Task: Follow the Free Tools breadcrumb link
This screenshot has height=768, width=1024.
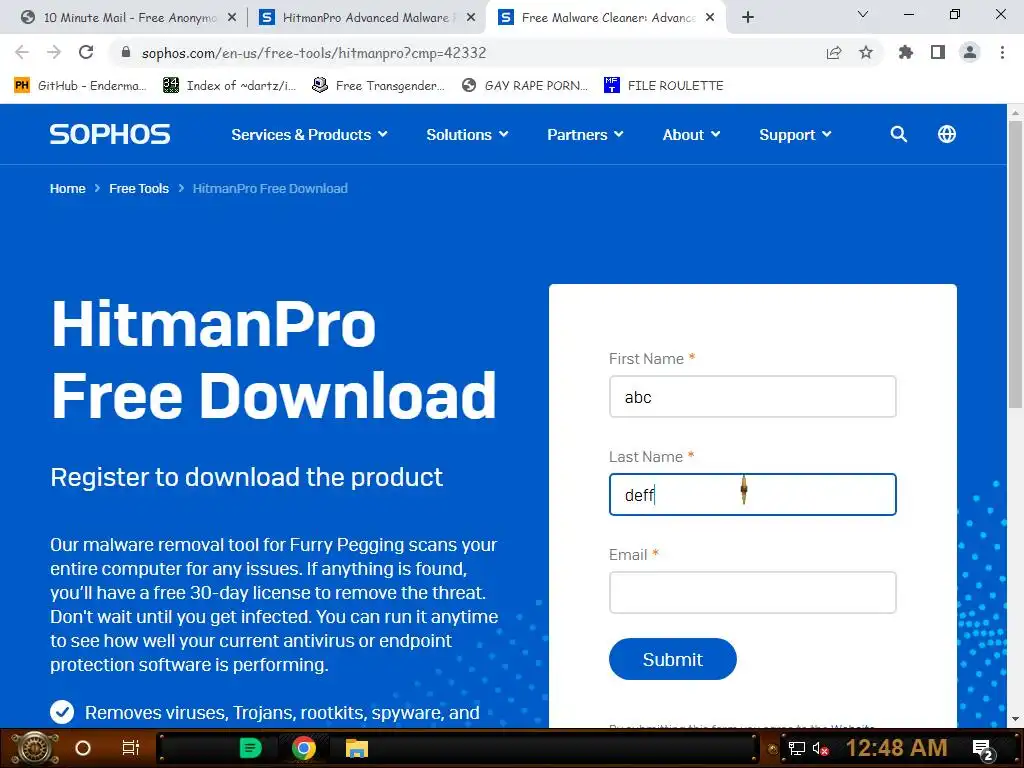Action: pos(138,189)
